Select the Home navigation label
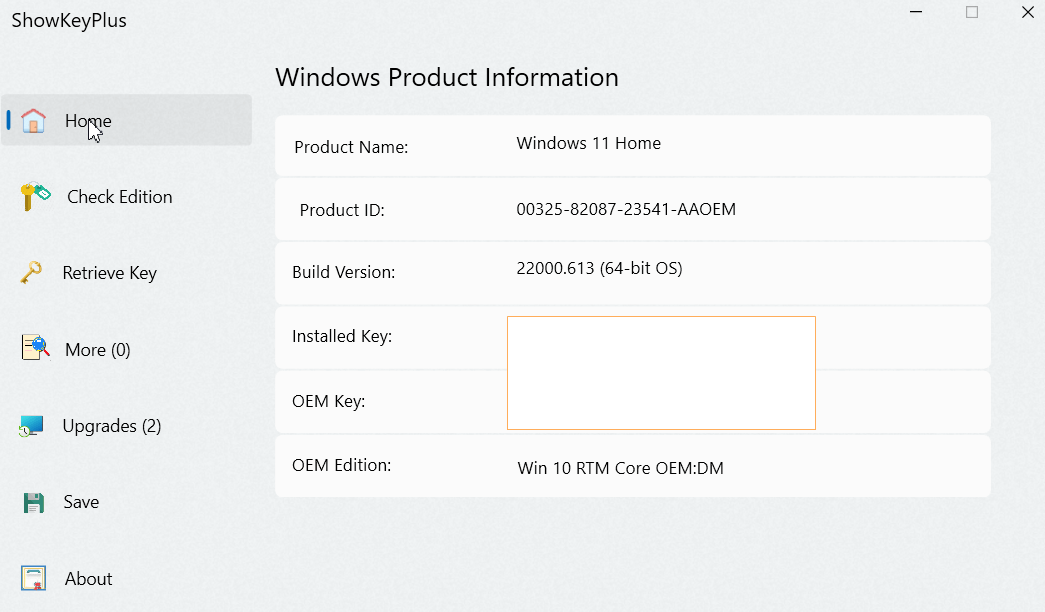 (88, 121)
